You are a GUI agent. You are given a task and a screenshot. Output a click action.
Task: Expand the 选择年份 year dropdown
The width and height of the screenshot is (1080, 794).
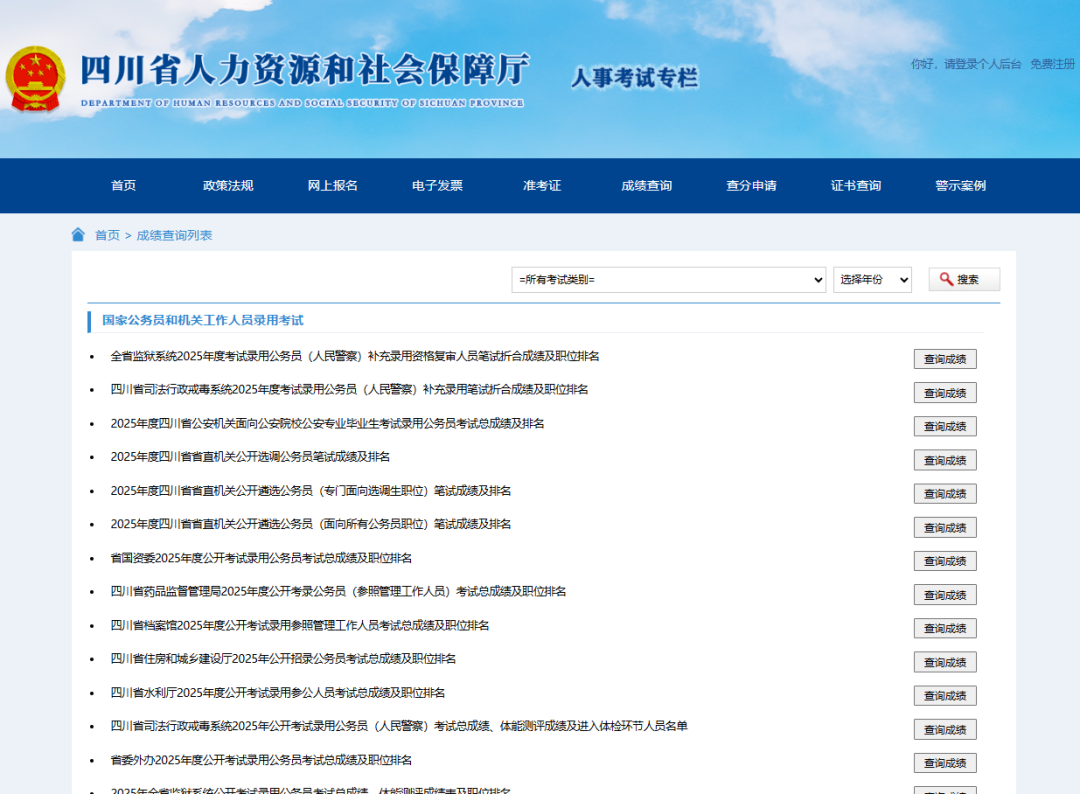coord(872,280)
